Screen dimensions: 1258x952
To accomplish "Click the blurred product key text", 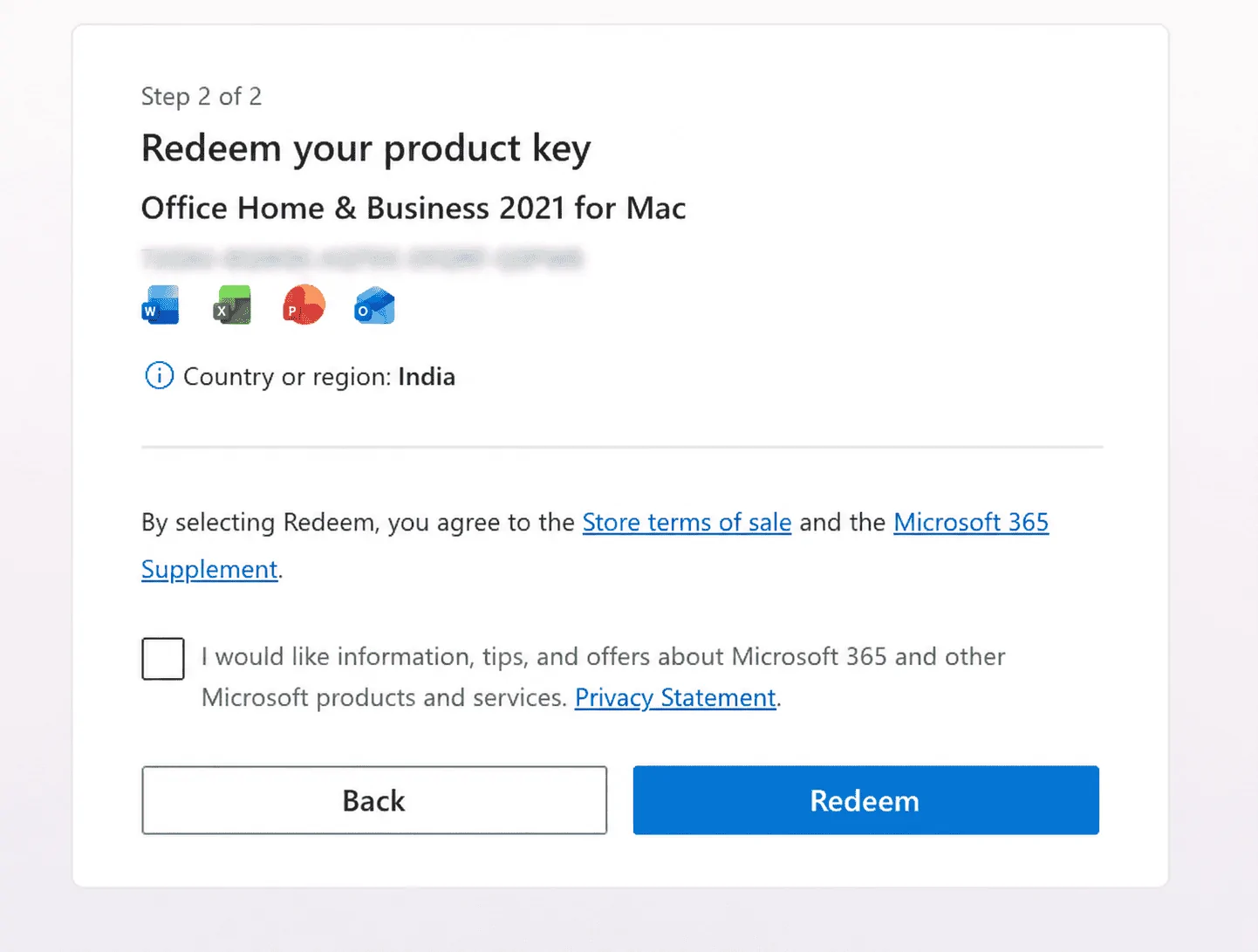I will (x=362, y=258).
